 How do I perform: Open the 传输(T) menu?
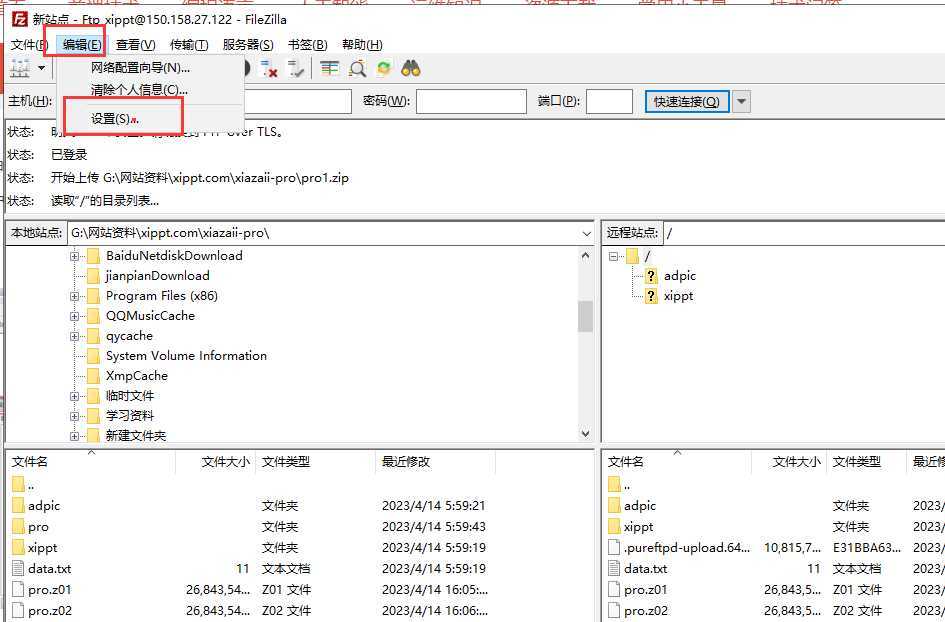[x=189, y=45]
